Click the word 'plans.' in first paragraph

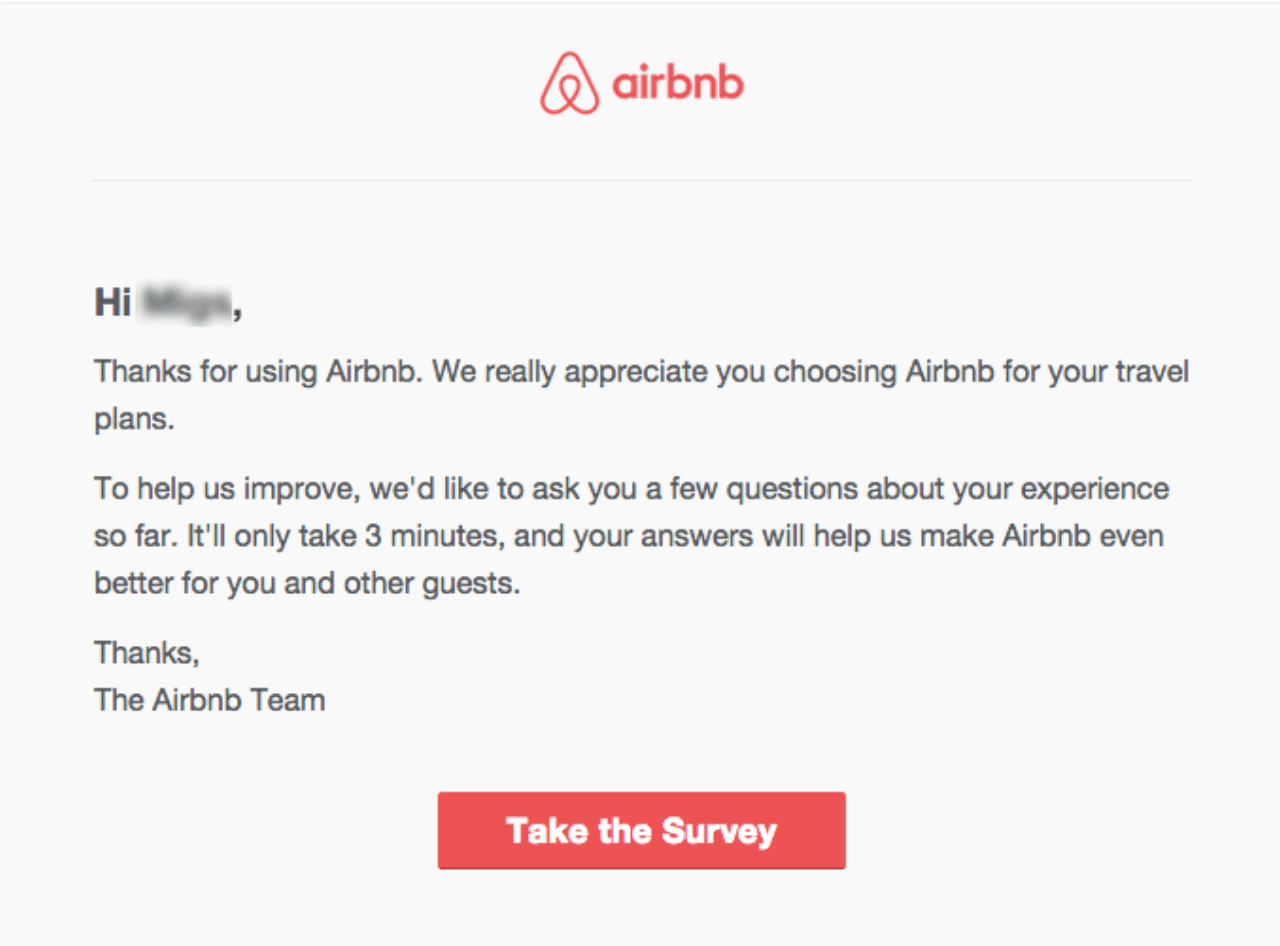click(135, 420)
